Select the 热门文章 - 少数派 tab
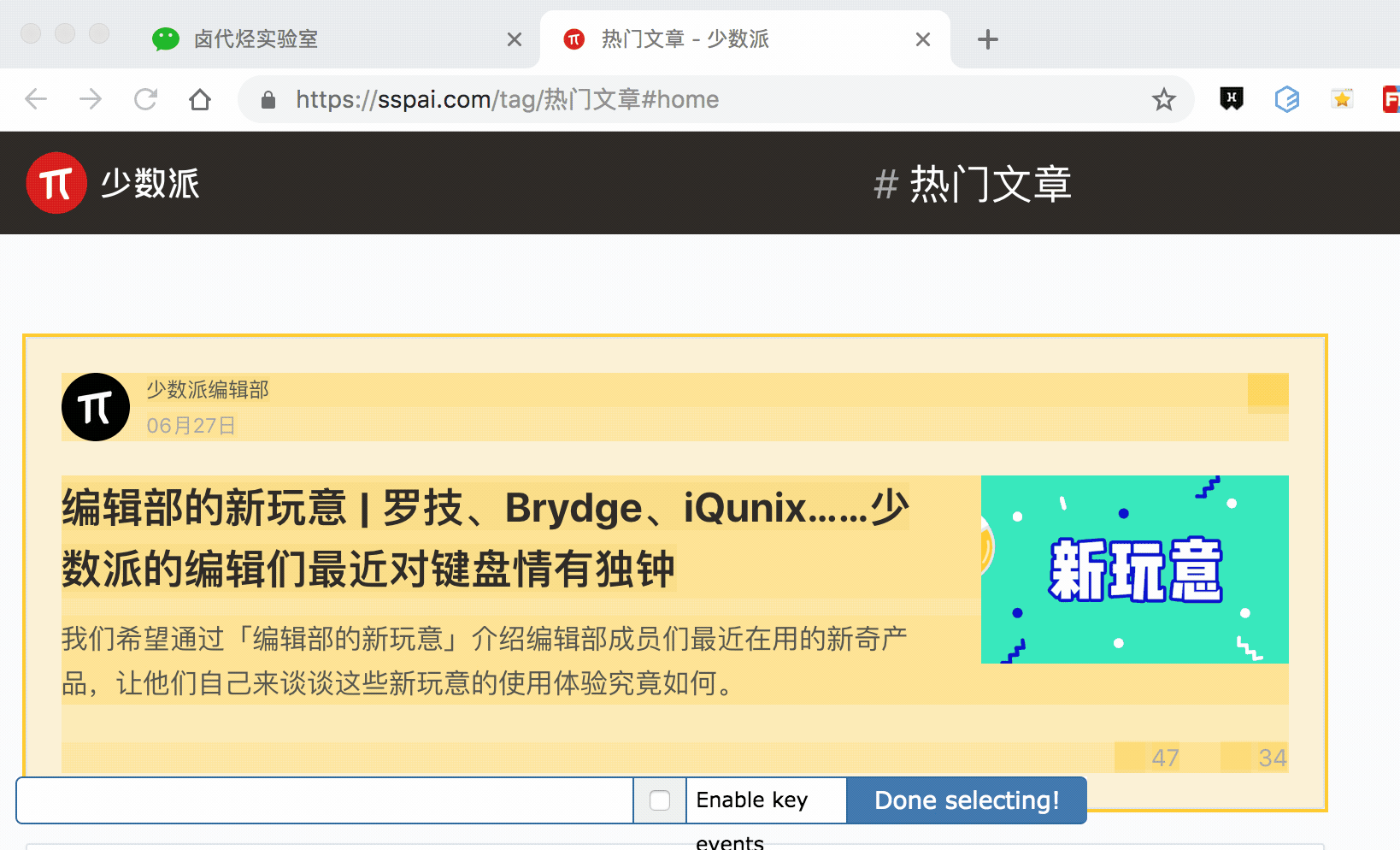The image size is (1400, 850). 745,39
